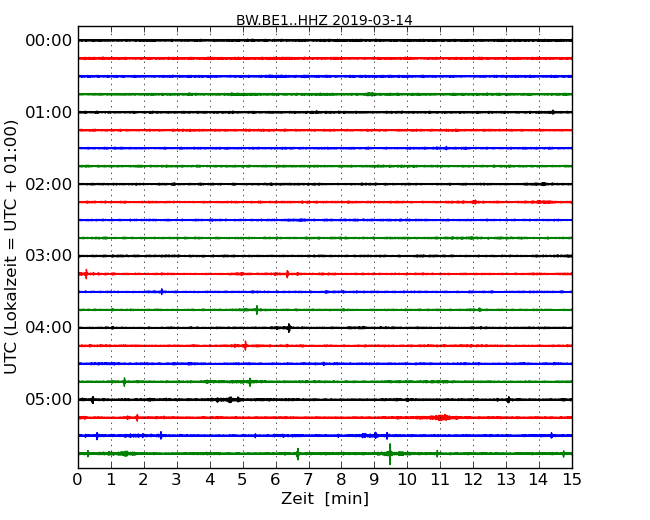The height and width of the screenshot is (520, 650).
Task: Select the 00:00 time label
Action: 49,41
